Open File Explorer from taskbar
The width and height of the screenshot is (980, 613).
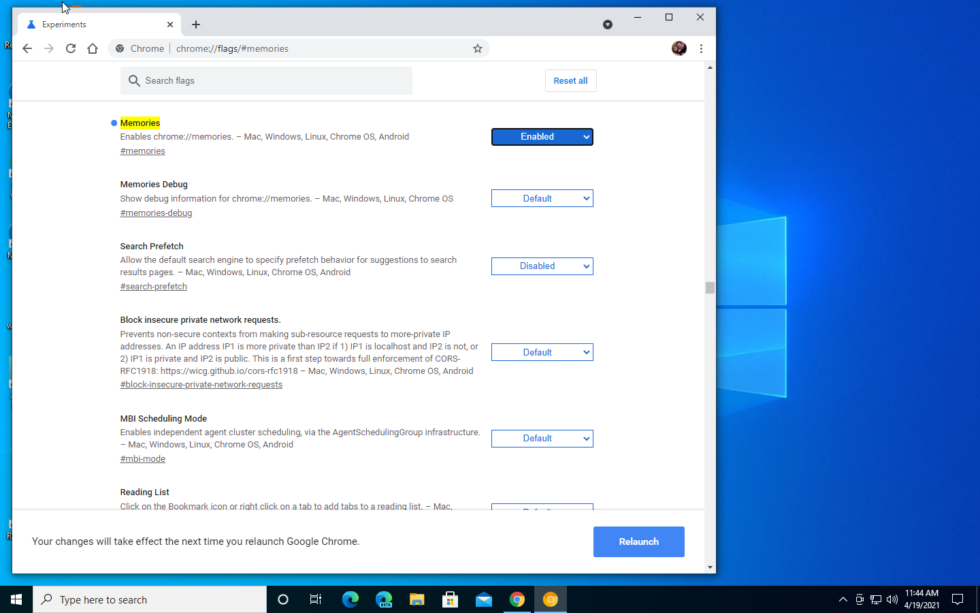click(x=417, y=599)
